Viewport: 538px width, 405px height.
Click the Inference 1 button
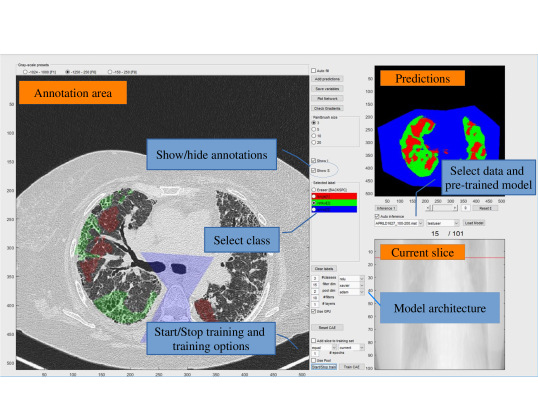pos(386,208)
